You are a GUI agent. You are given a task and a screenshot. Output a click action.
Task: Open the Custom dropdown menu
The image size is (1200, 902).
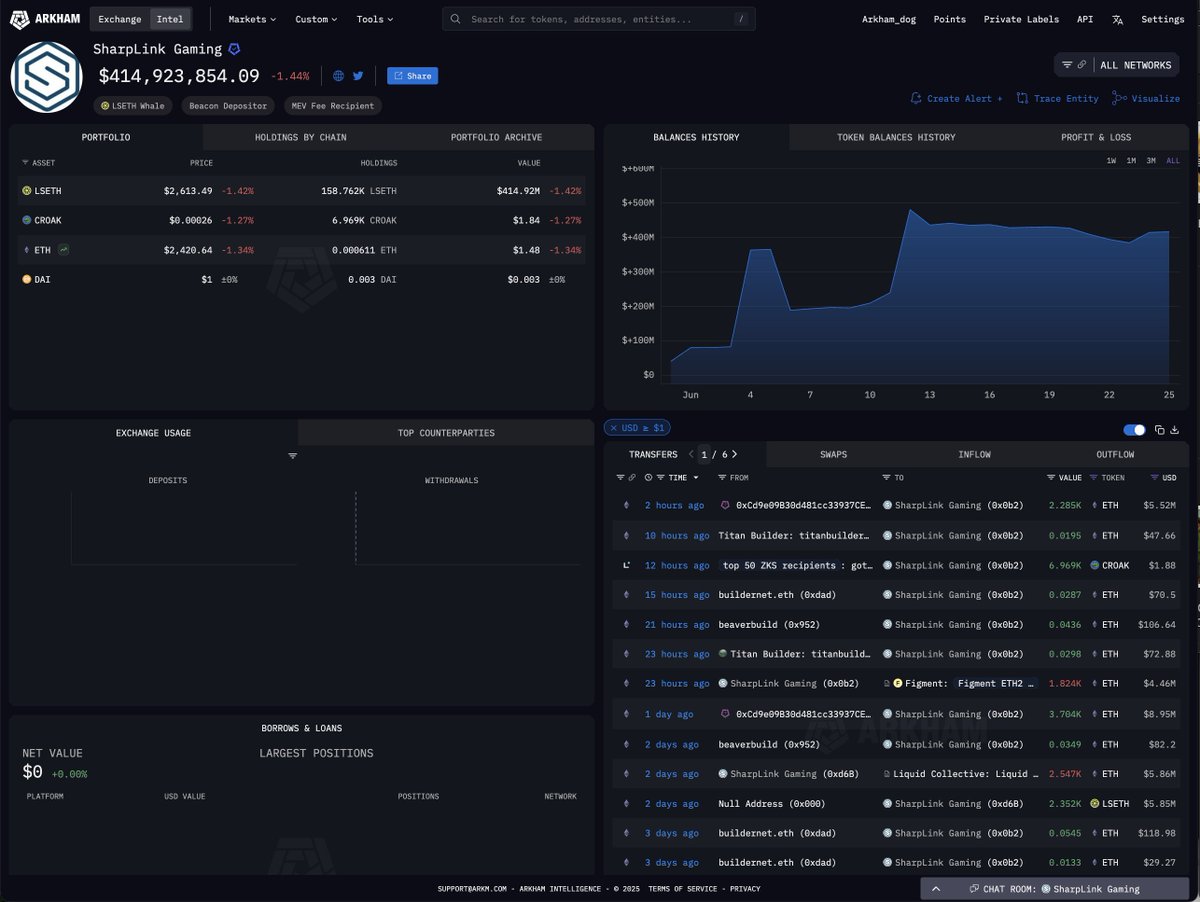pyautogui.click(x=316, y=19)
